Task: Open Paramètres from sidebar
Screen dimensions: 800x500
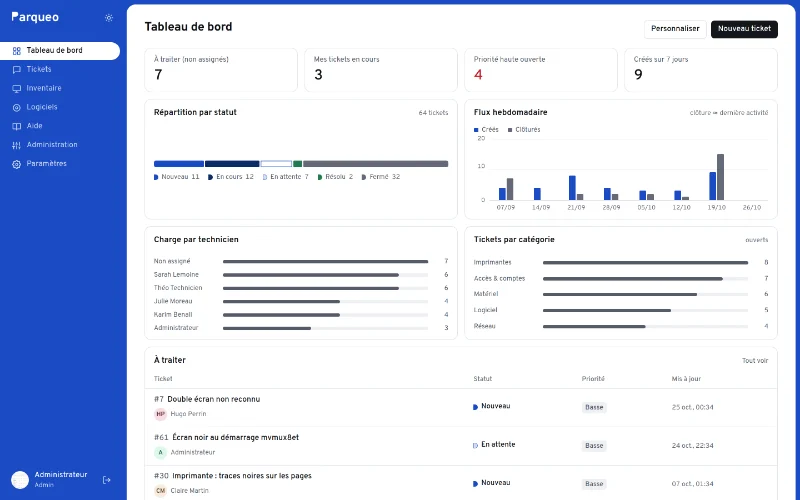Action: coord(60,164)
